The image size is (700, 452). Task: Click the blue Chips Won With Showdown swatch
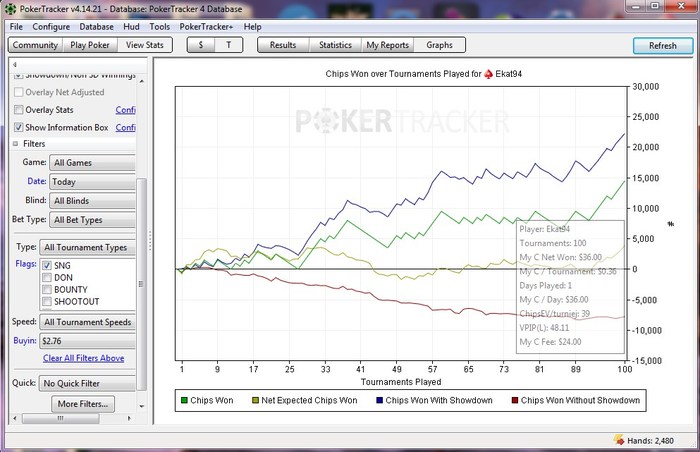point(379,400)
